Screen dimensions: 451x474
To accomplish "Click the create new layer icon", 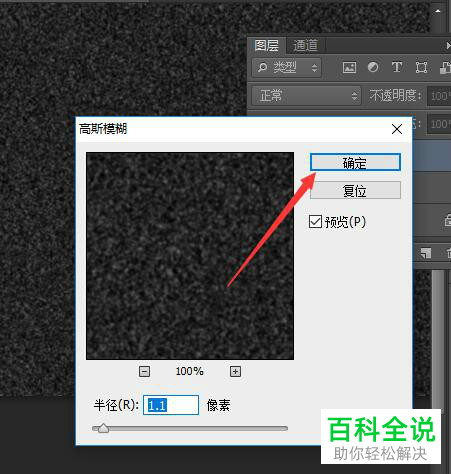I will point(426,253).
